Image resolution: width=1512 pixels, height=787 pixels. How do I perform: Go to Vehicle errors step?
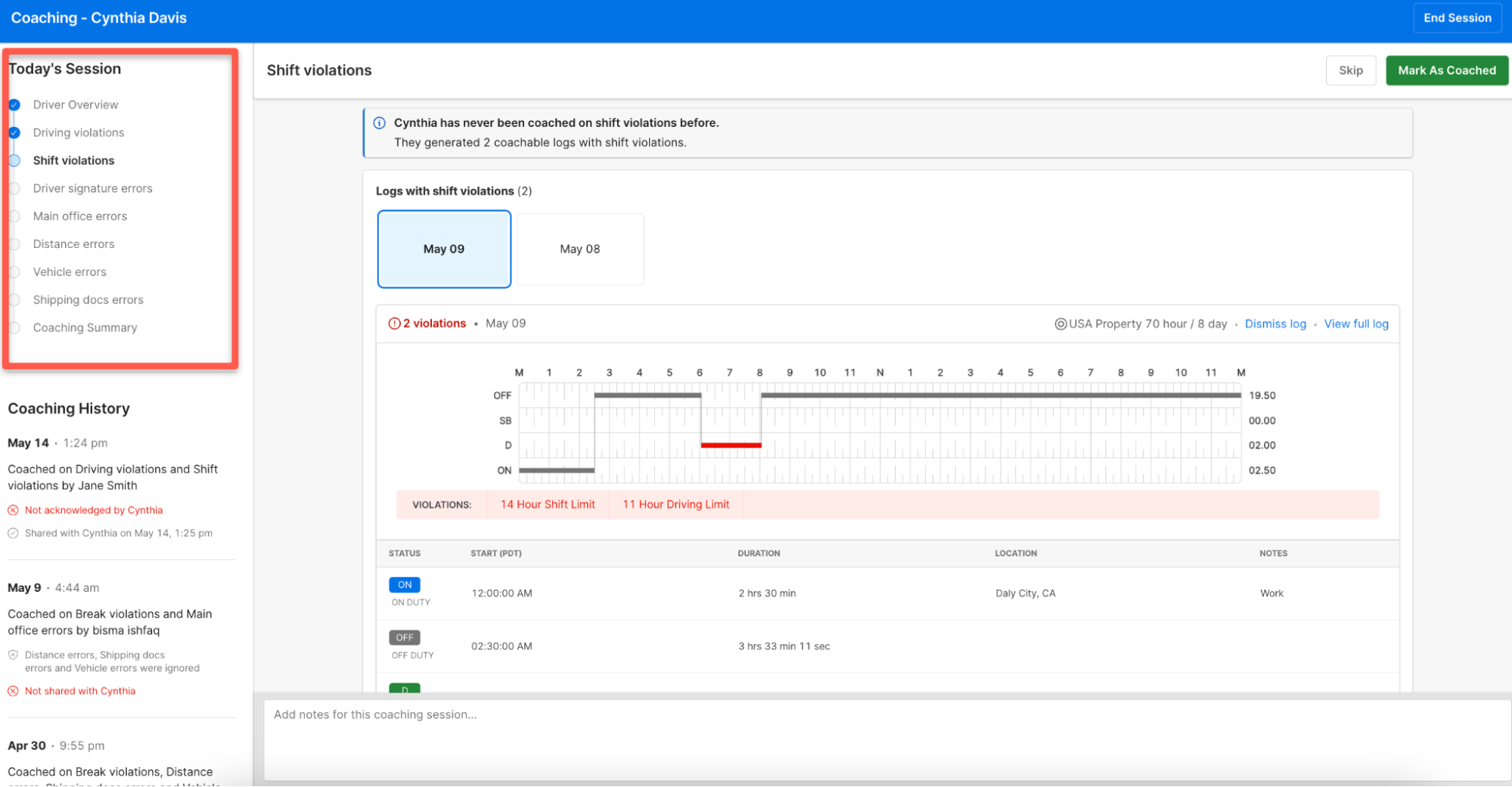point(70,272)
